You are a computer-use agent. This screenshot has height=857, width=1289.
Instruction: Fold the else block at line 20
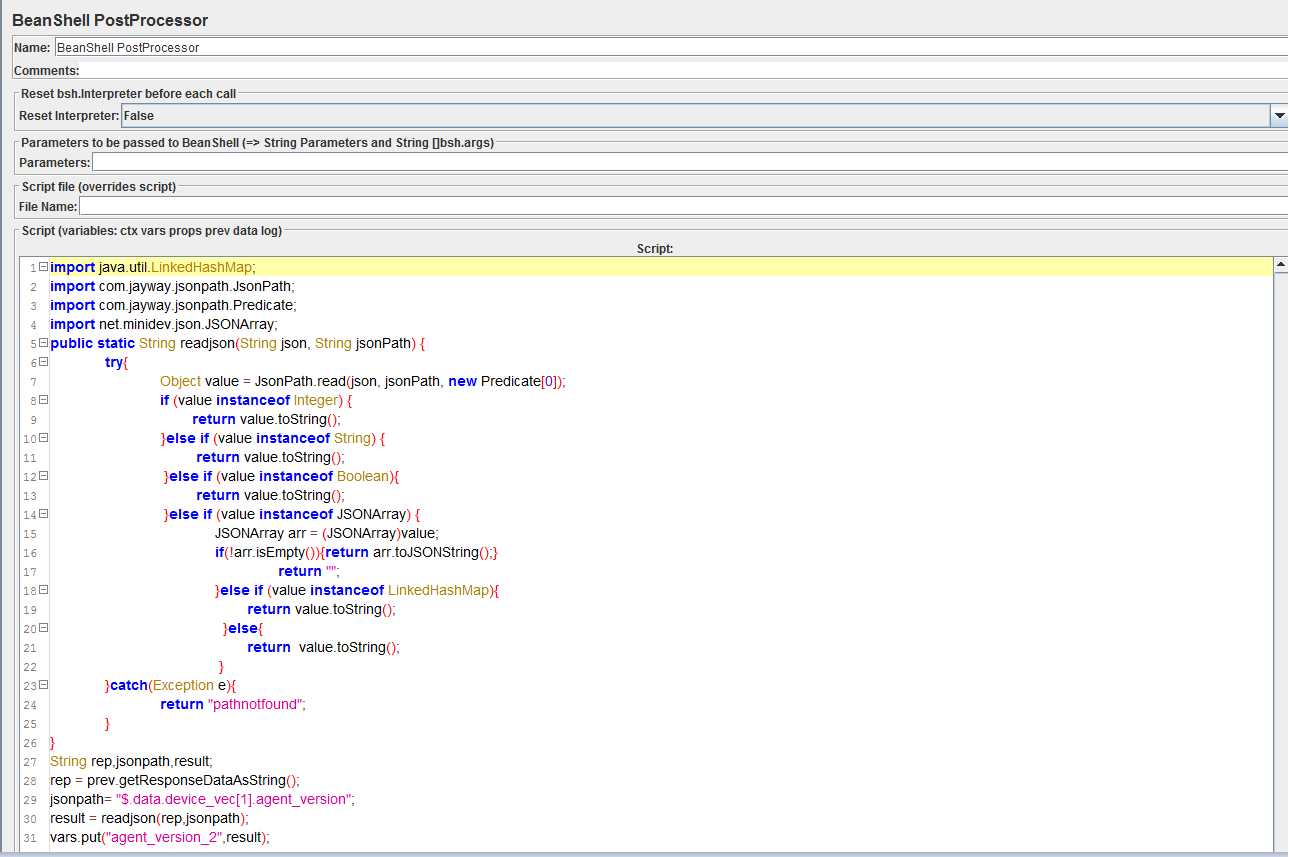point(43,628)
